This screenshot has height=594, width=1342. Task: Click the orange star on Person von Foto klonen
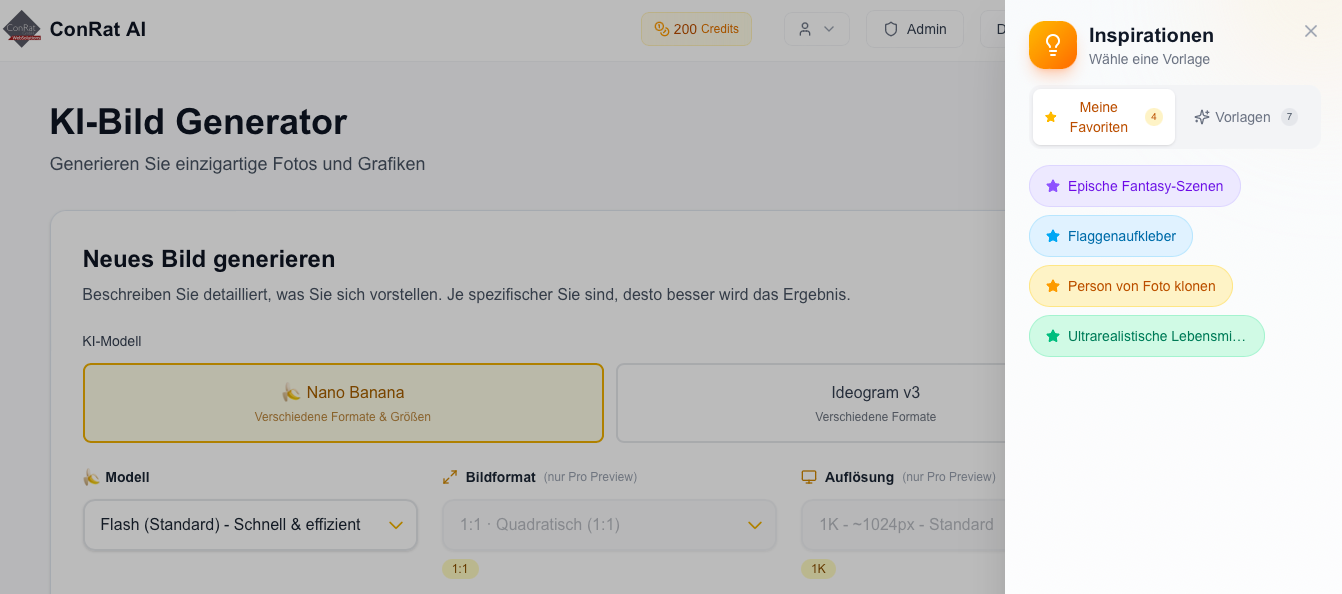click(x=1052, y=286)
